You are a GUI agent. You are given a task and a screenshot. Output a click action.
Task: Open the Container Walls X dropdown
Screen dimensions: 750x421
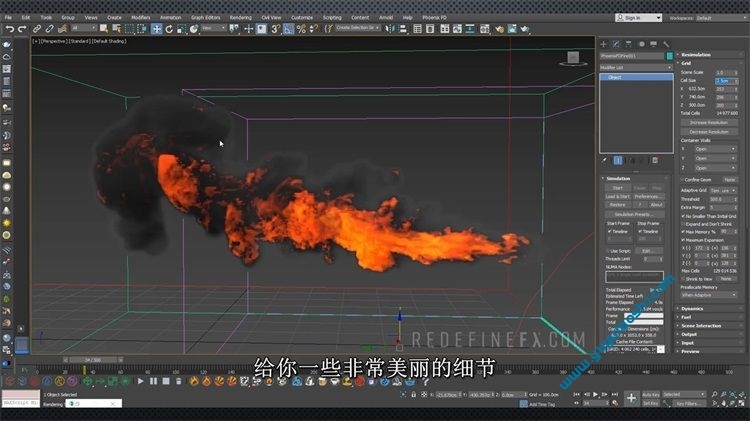tap(715, 149)
